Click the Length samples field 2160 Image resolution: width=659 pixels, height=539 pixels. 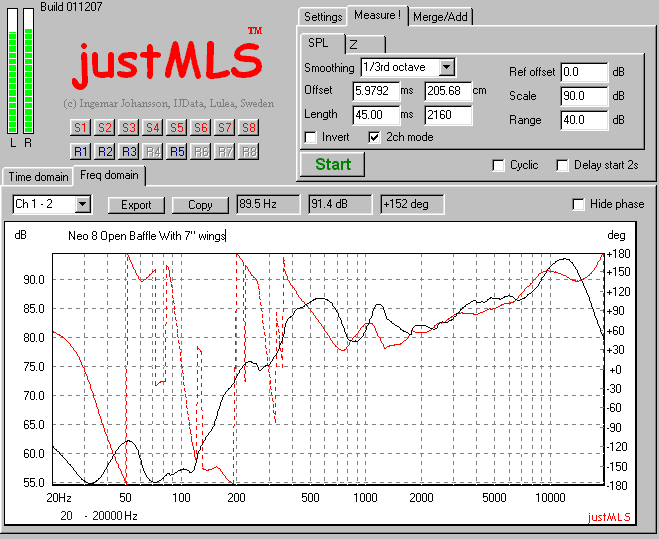448,115
